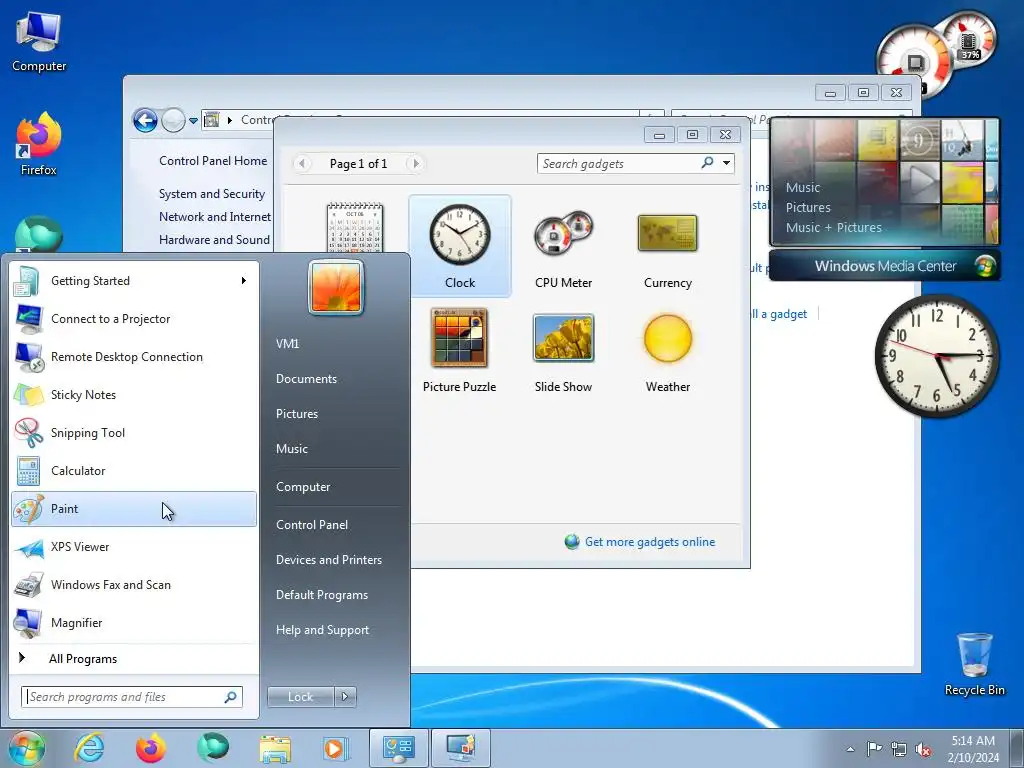Expand All Programs list
Screen dimensions: 1024x768
pyautogui.click(x=134, y=658)
